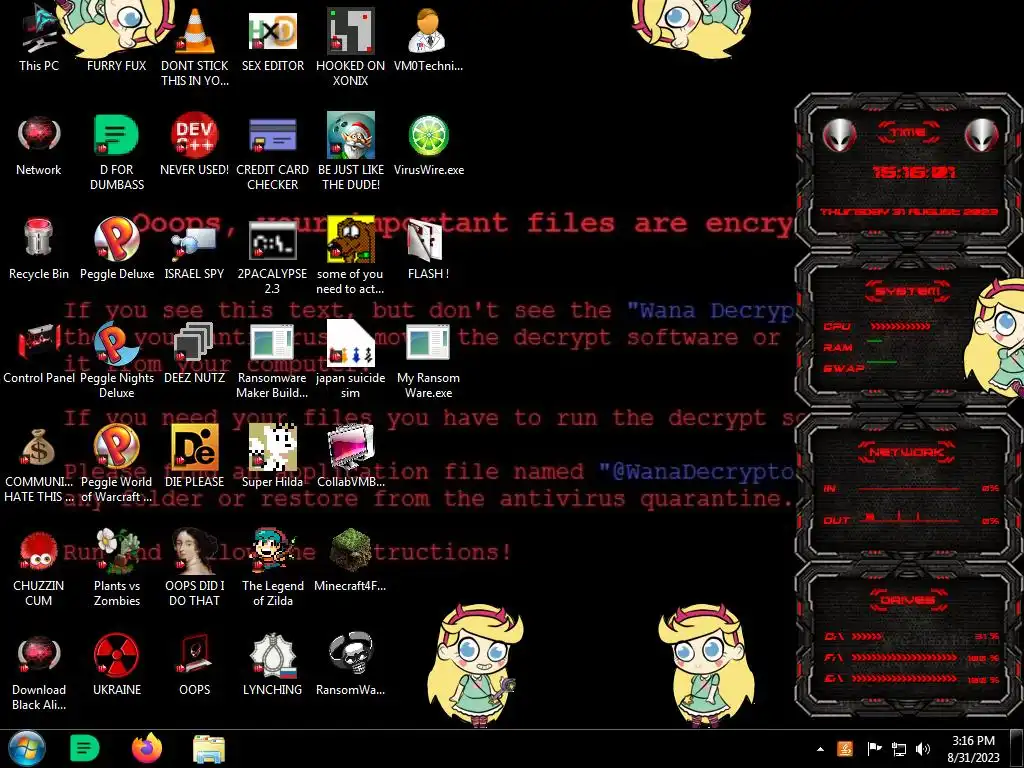Viewport: 1024px width, 768px height.
Task: Open the 2PACALYPSE 2.3 console shortcut
Action: [x=273, y=256]
